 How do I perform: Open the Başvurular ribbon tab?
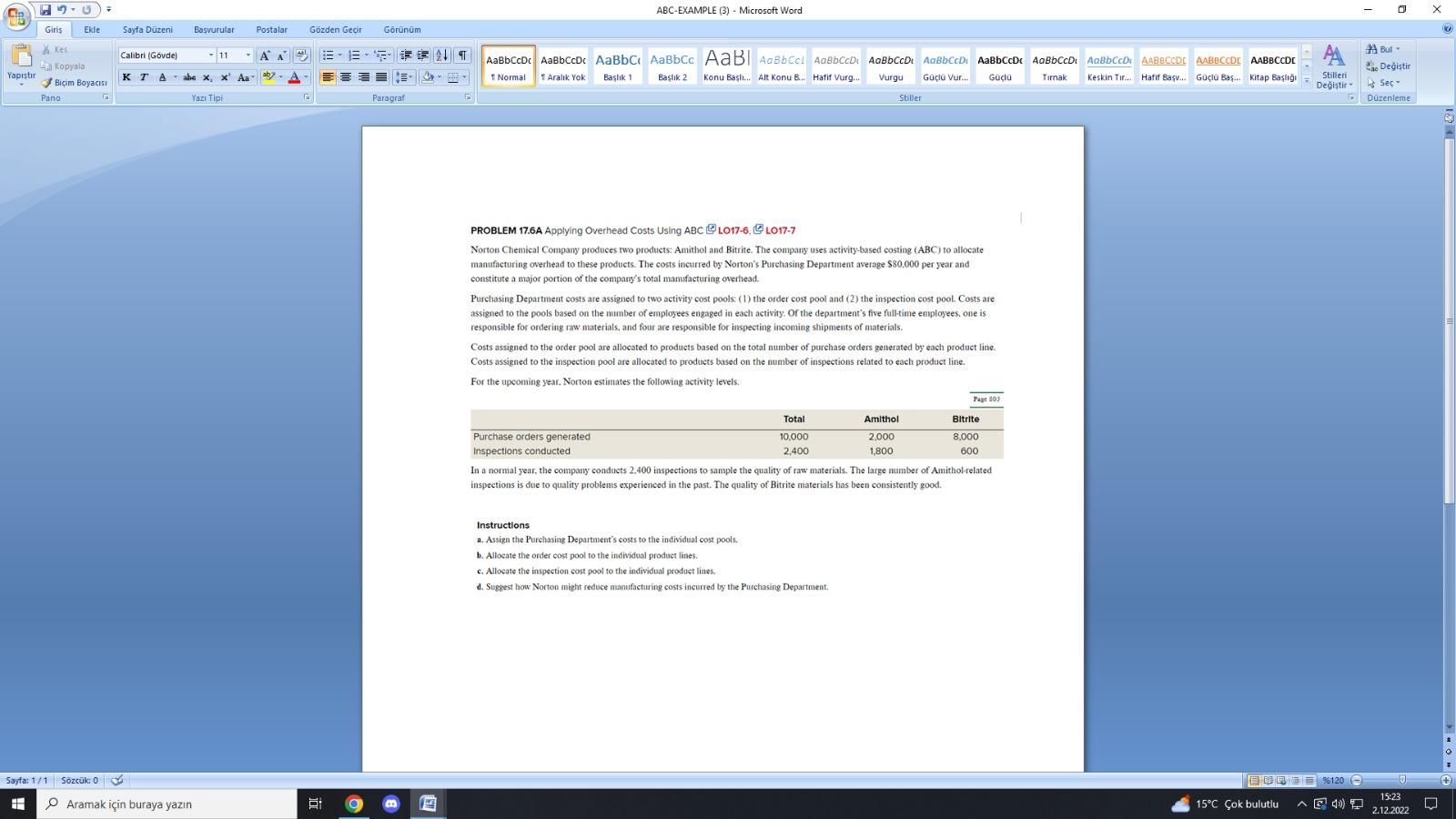pyautogui.click(x=213, y=29)
